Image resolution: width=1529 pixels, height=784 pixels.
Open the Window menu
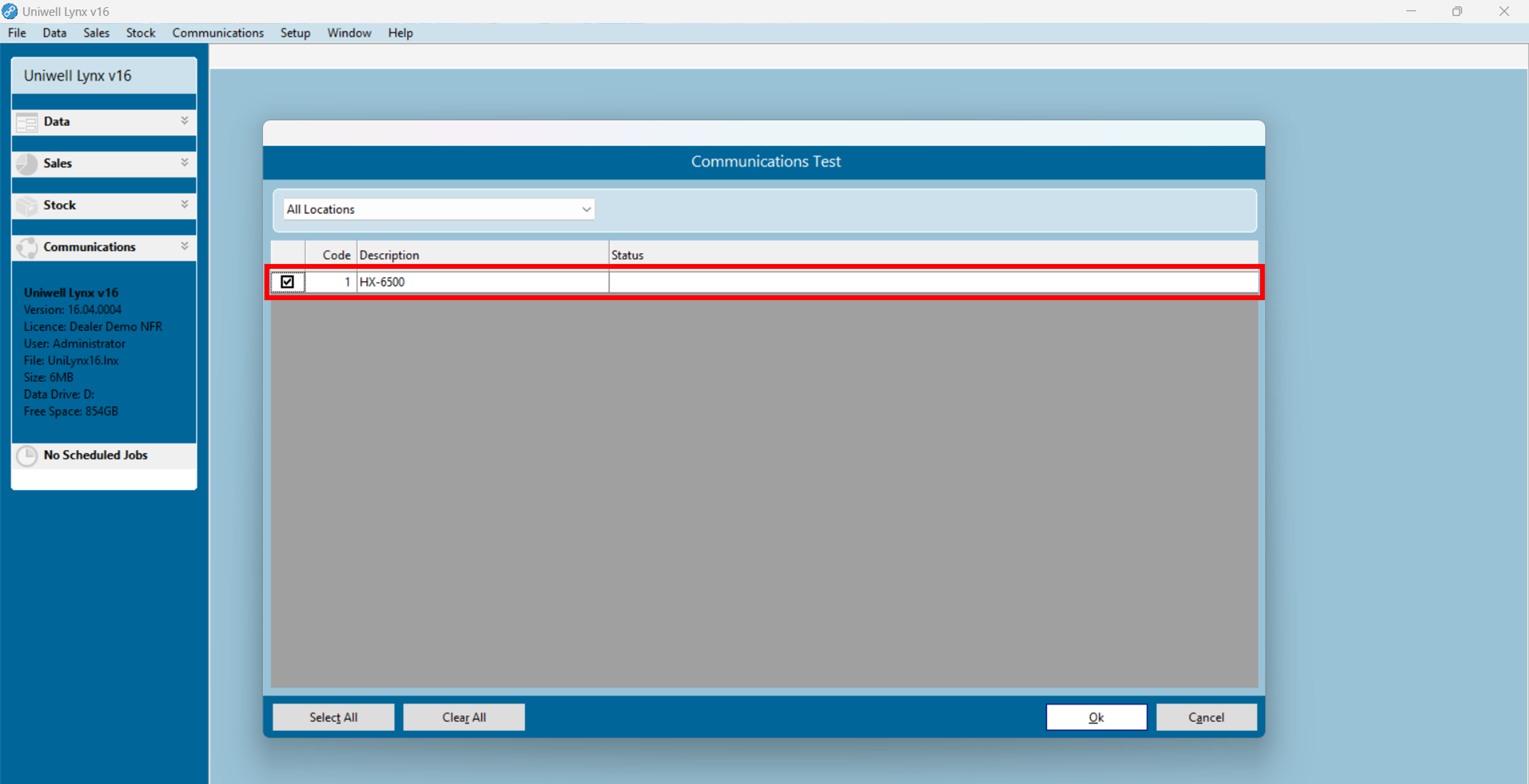tap(349, 33)
